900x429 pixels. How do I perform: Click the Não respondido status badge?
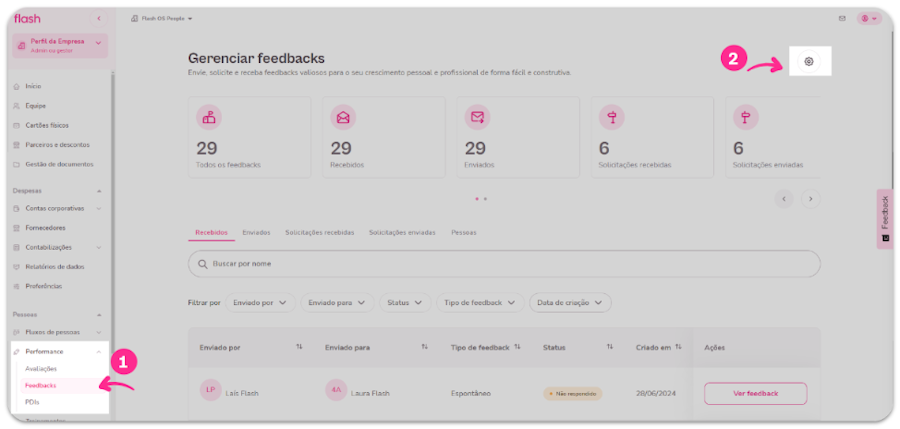(573, 393)
